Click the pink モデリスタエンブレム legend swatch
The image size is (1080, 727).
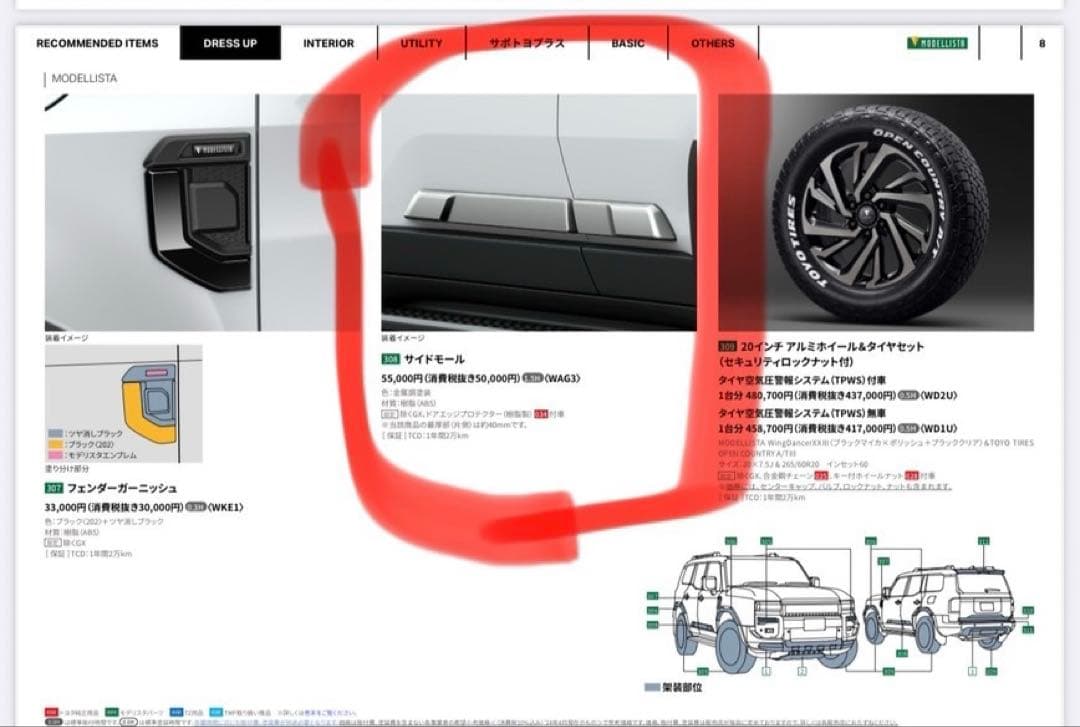[57, 456]
